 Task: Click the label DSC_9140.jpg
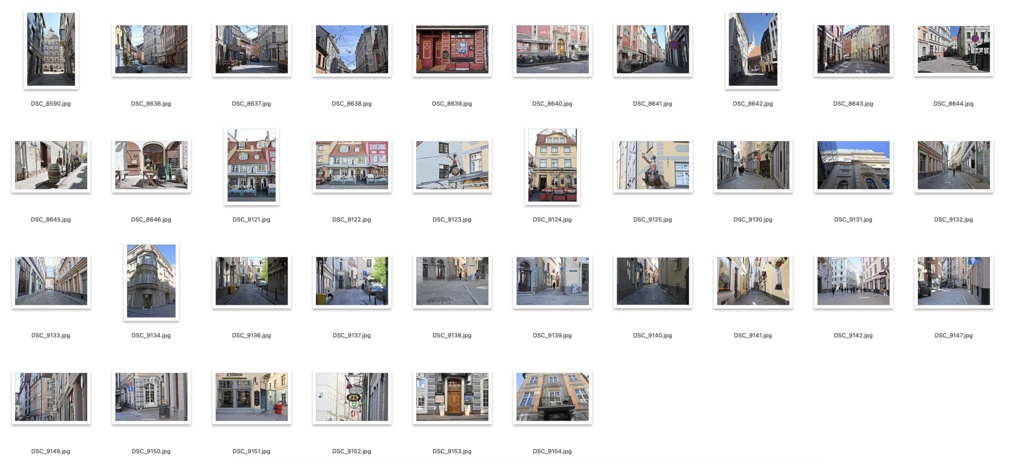(652, 335)
